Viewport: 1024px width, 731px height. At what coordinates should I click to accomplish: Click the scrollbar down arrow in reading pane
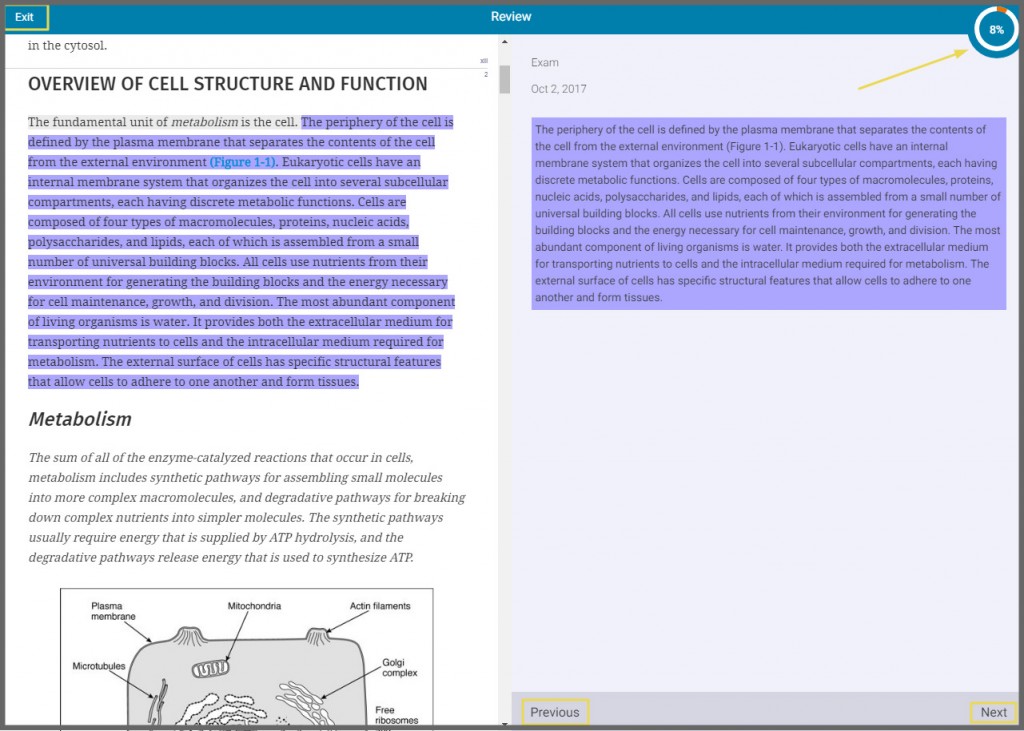pos(504,721)
